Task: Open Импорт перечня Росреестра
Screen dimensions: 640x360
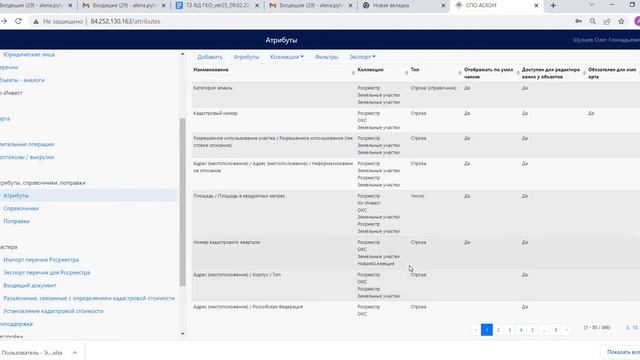Action: coord(41,260)
